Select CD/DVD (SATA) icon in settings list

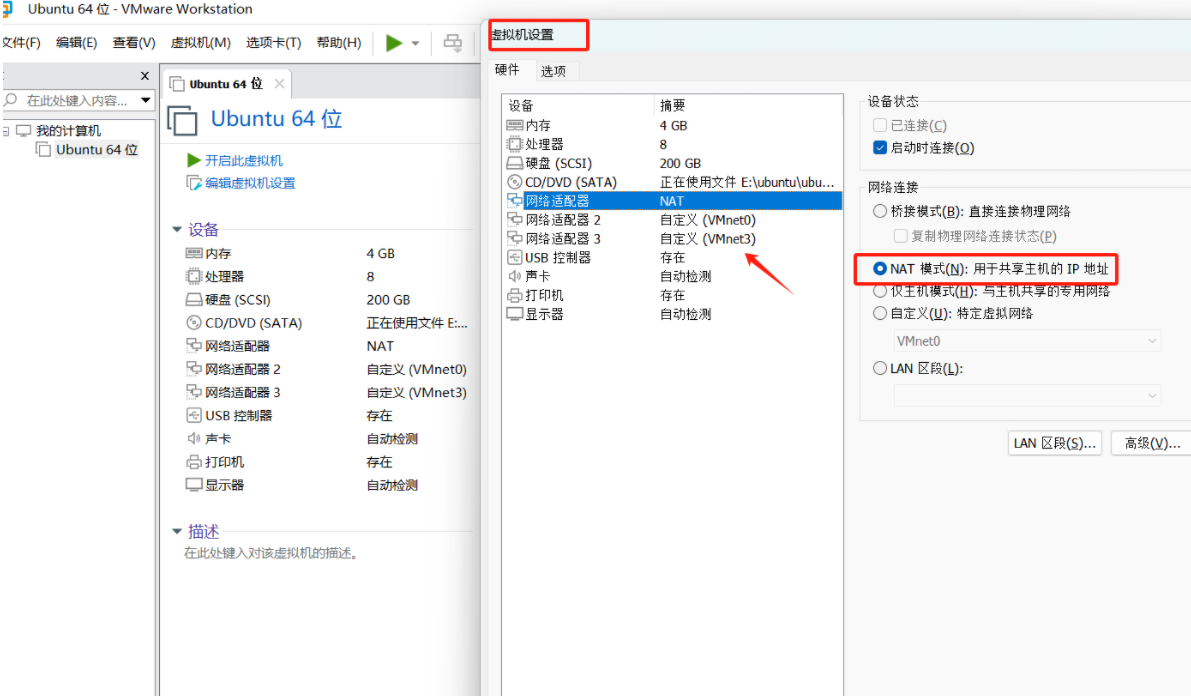(514, 182)
